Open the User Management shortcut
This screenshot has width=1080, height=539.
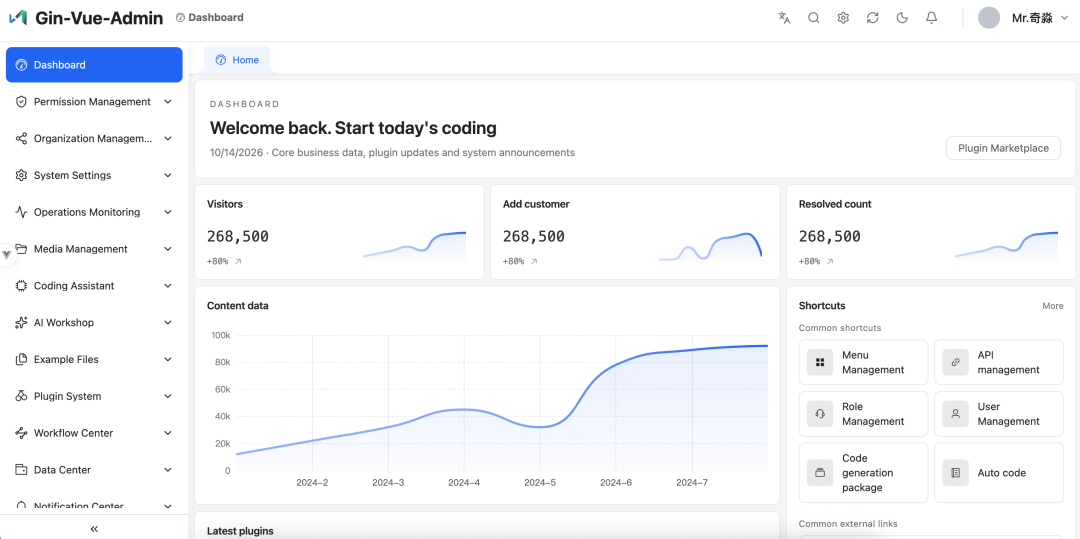[x=999, y=414]
